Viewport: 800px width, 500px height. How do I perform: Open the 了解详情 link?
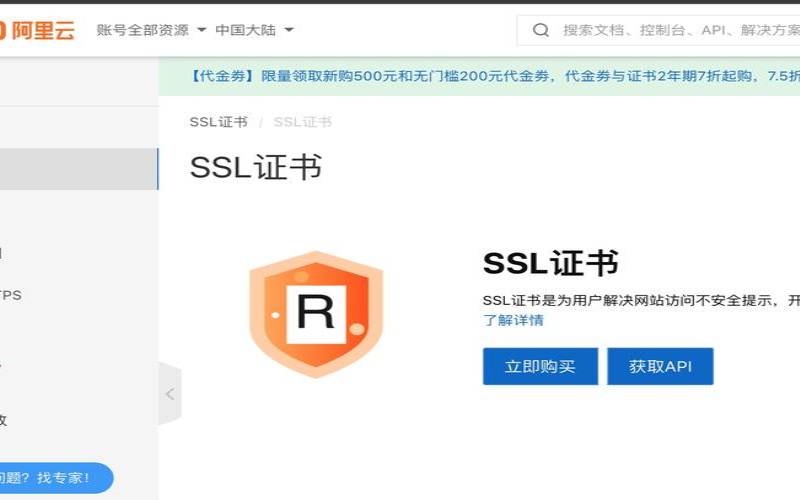[x=513, y=320]
